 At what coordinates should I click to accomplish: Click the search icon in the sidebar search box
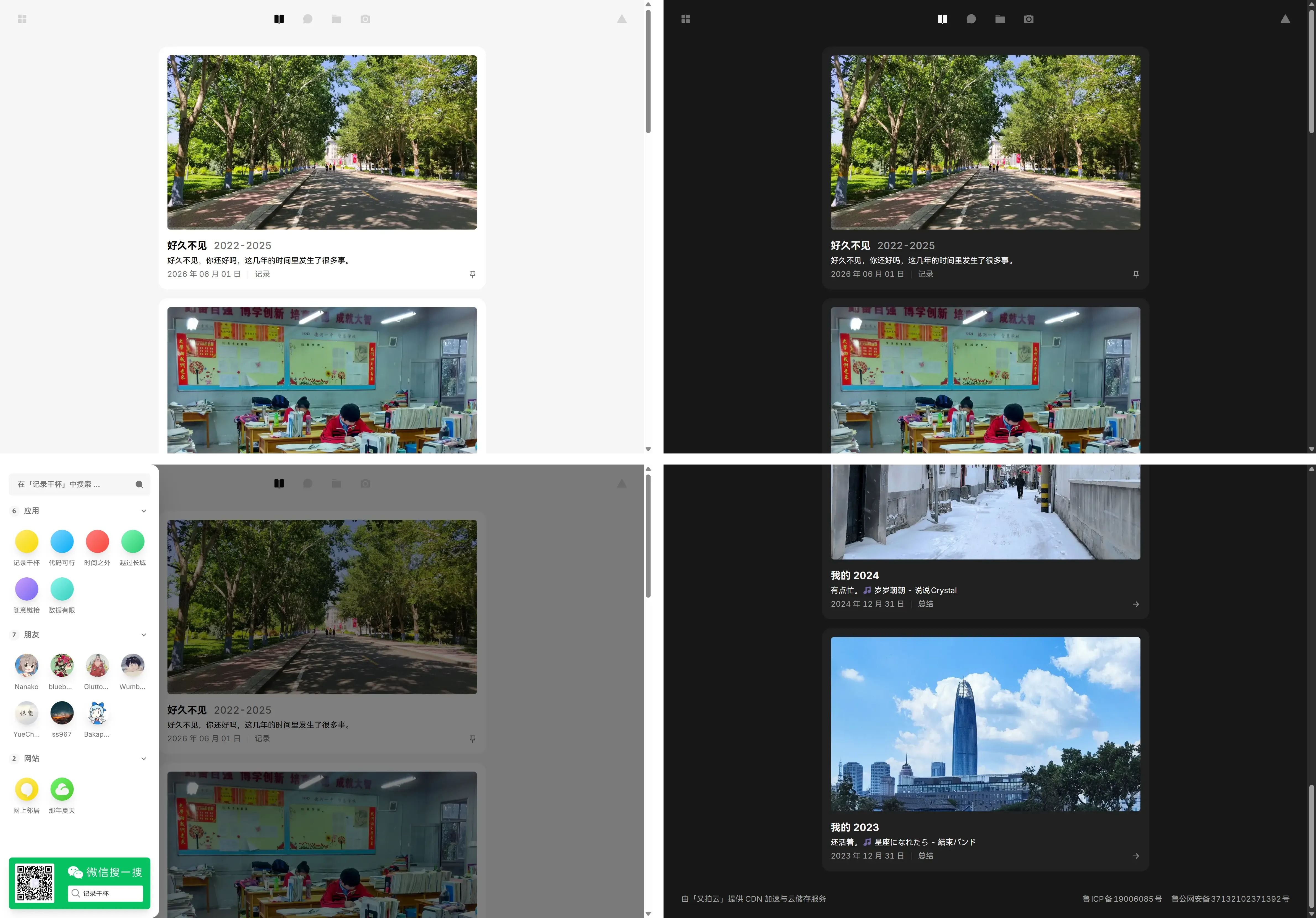pyautogui.click(x=139, y=484)
